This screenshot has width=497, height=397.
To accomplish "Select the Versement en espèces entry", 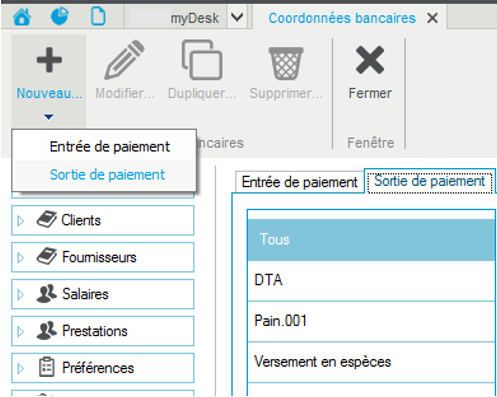I will [x=371, y=362].
